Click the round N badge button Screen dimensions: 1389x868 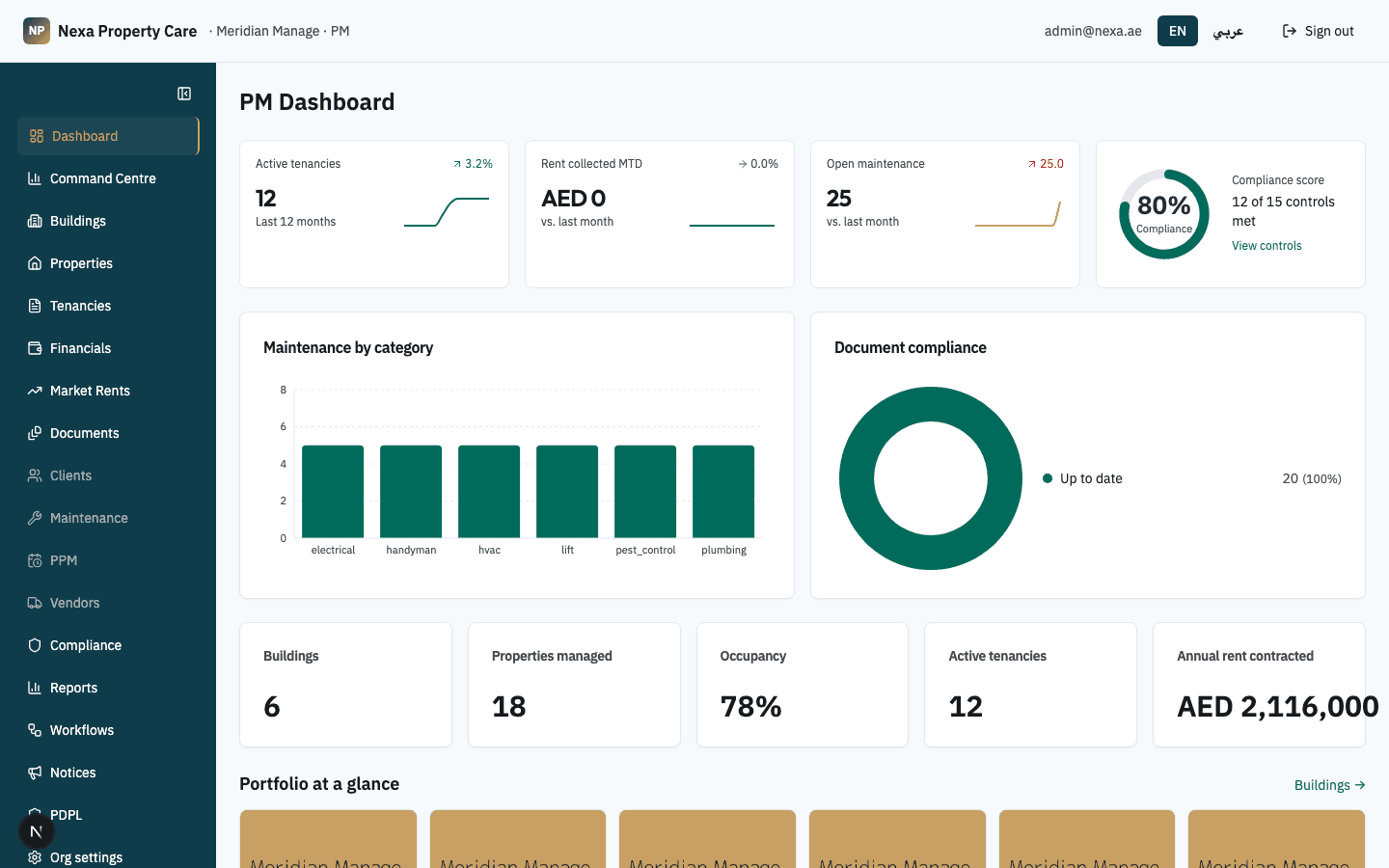point(37,831)
